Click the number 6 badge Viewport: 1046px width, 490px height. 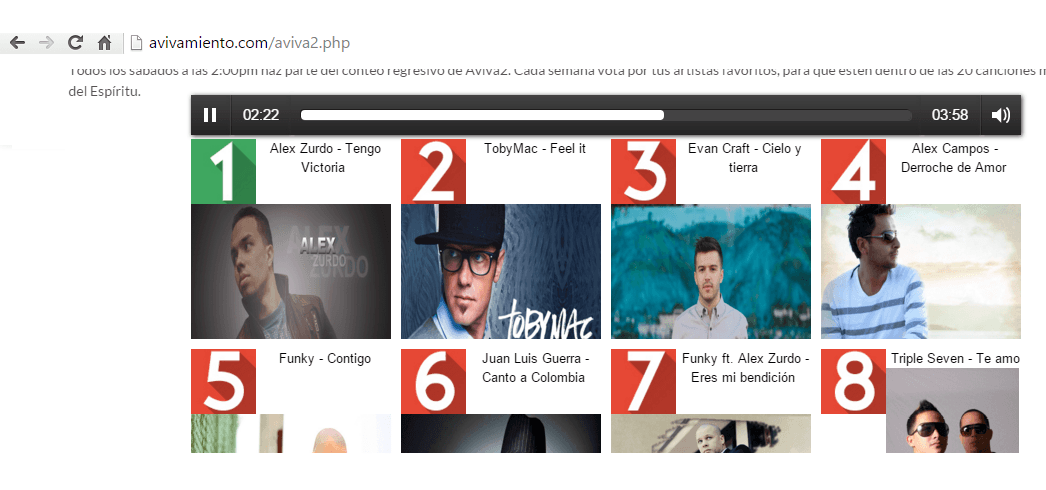[x=434, y=381]
